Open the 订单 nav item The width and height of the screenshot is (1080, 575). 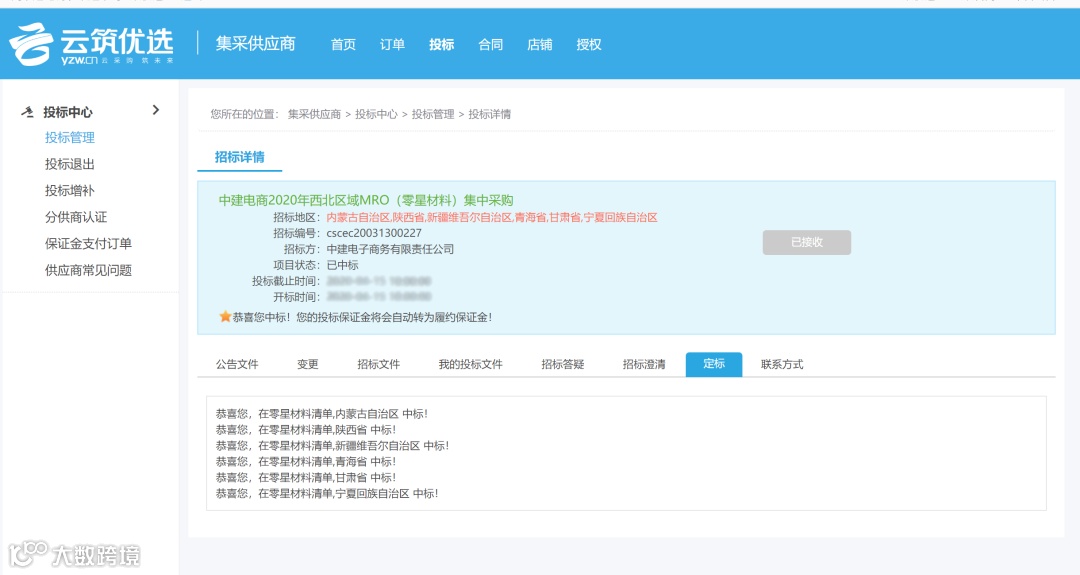392,45
